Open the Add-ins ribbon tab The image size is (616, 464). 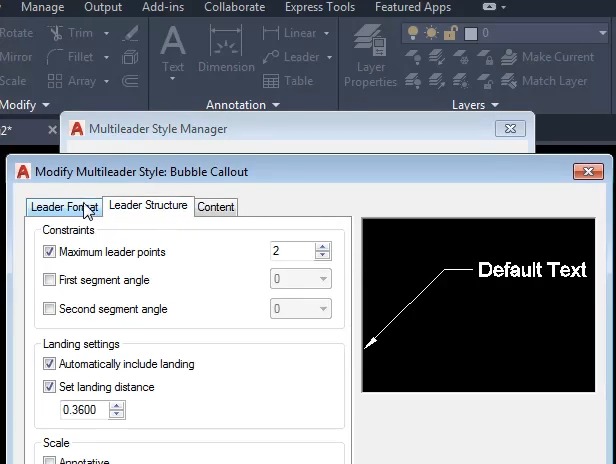point(163,7)
